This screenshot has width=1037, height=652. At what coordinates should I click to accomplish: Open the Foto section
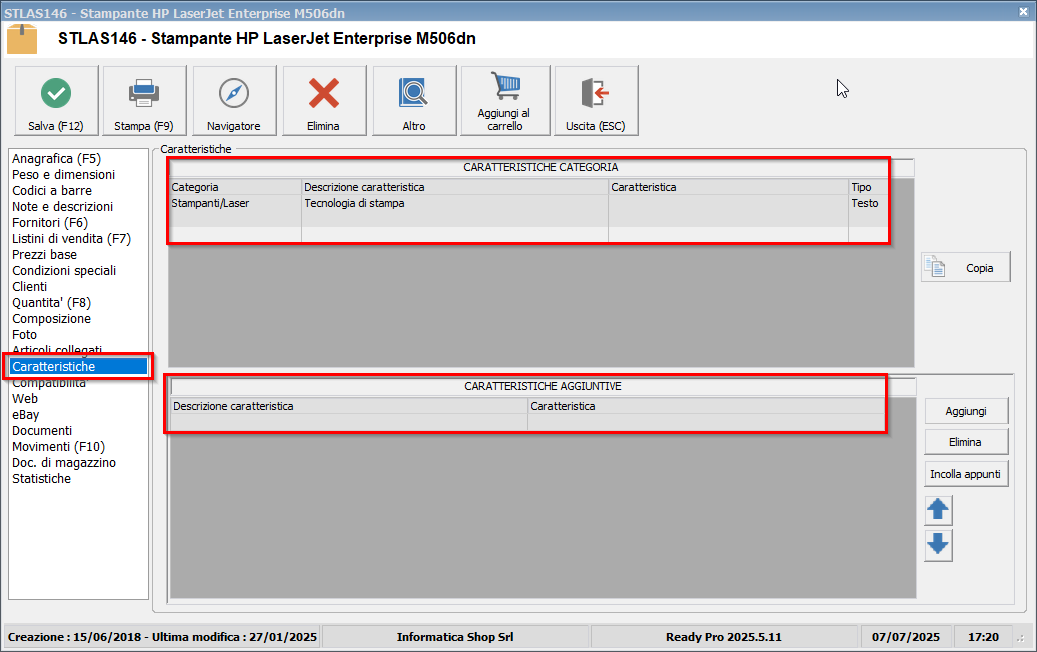[x=24, y=335]
